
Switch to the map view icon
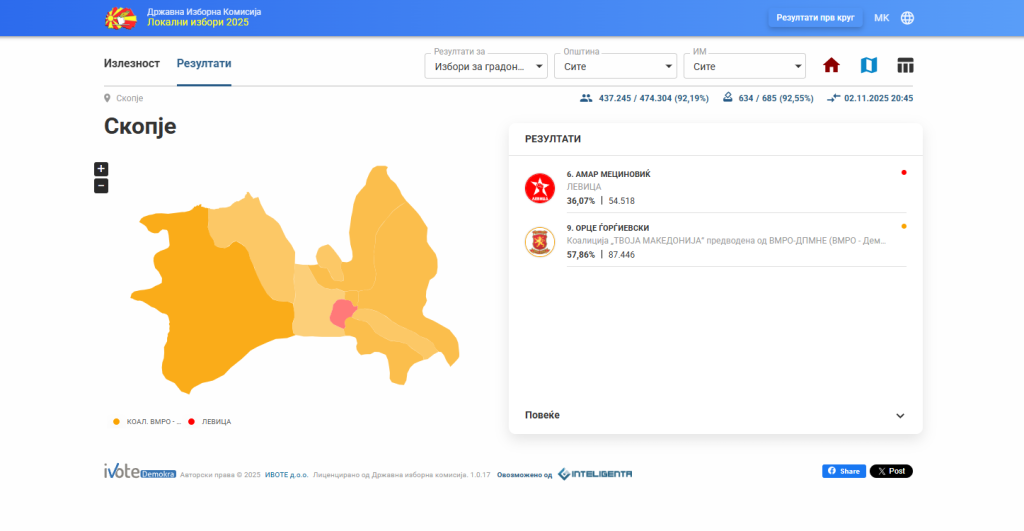click(x=869, y=66)
